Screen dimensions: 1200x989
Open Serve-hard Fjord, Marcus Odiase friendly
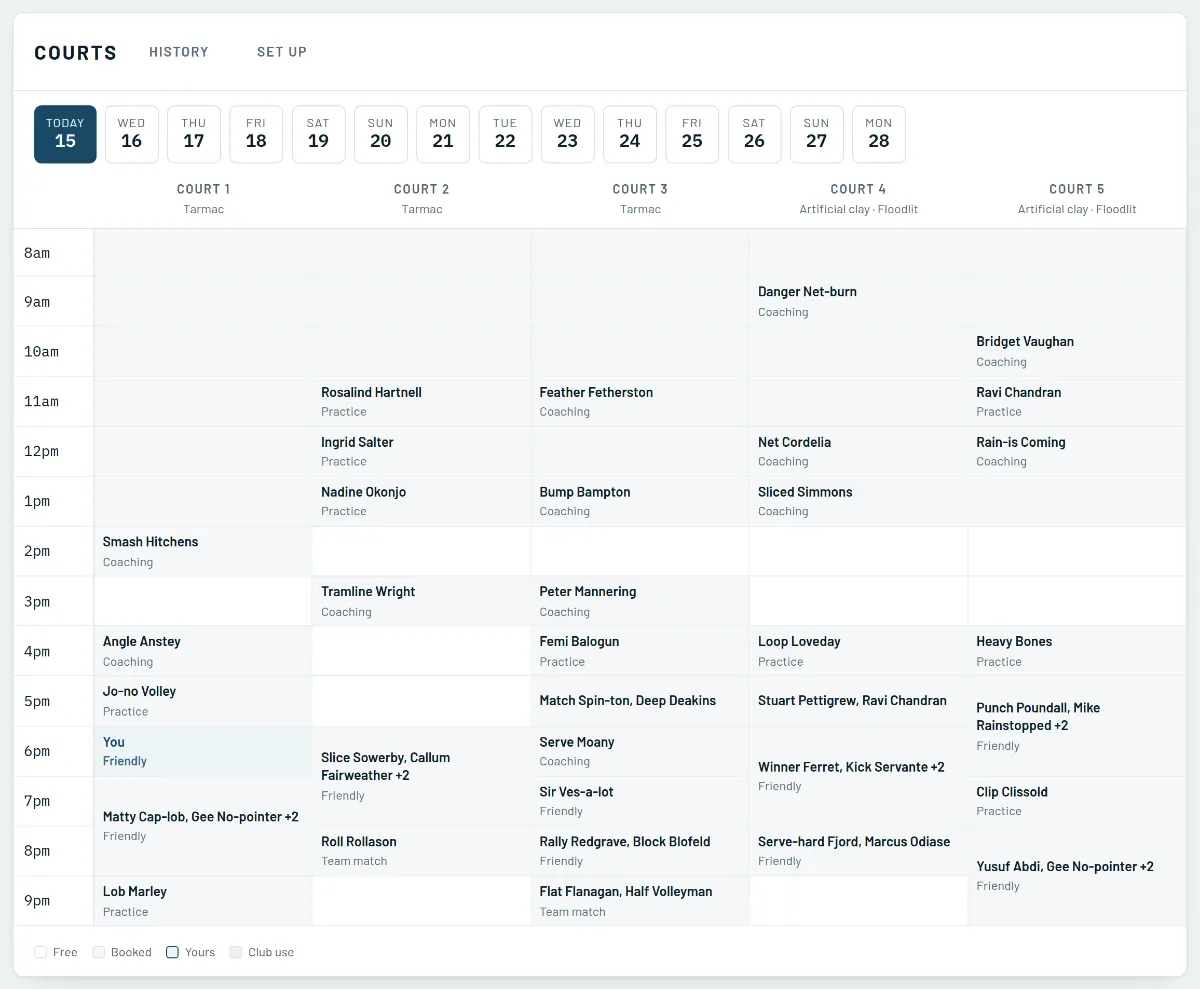[x=858, y=851]
